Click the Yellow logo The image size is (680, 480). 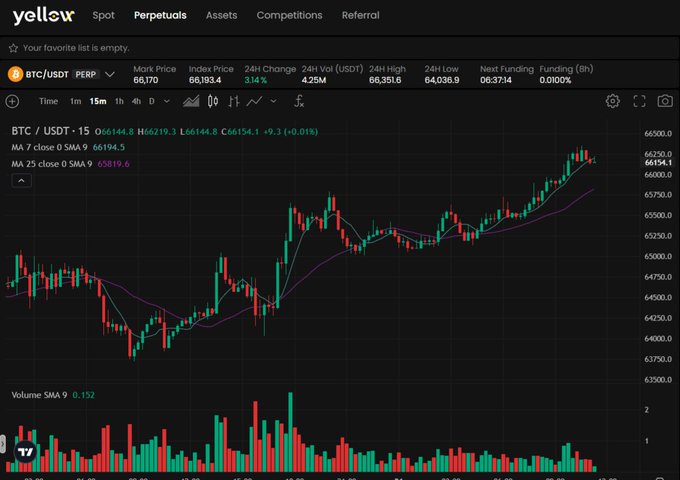click(43, 16)
